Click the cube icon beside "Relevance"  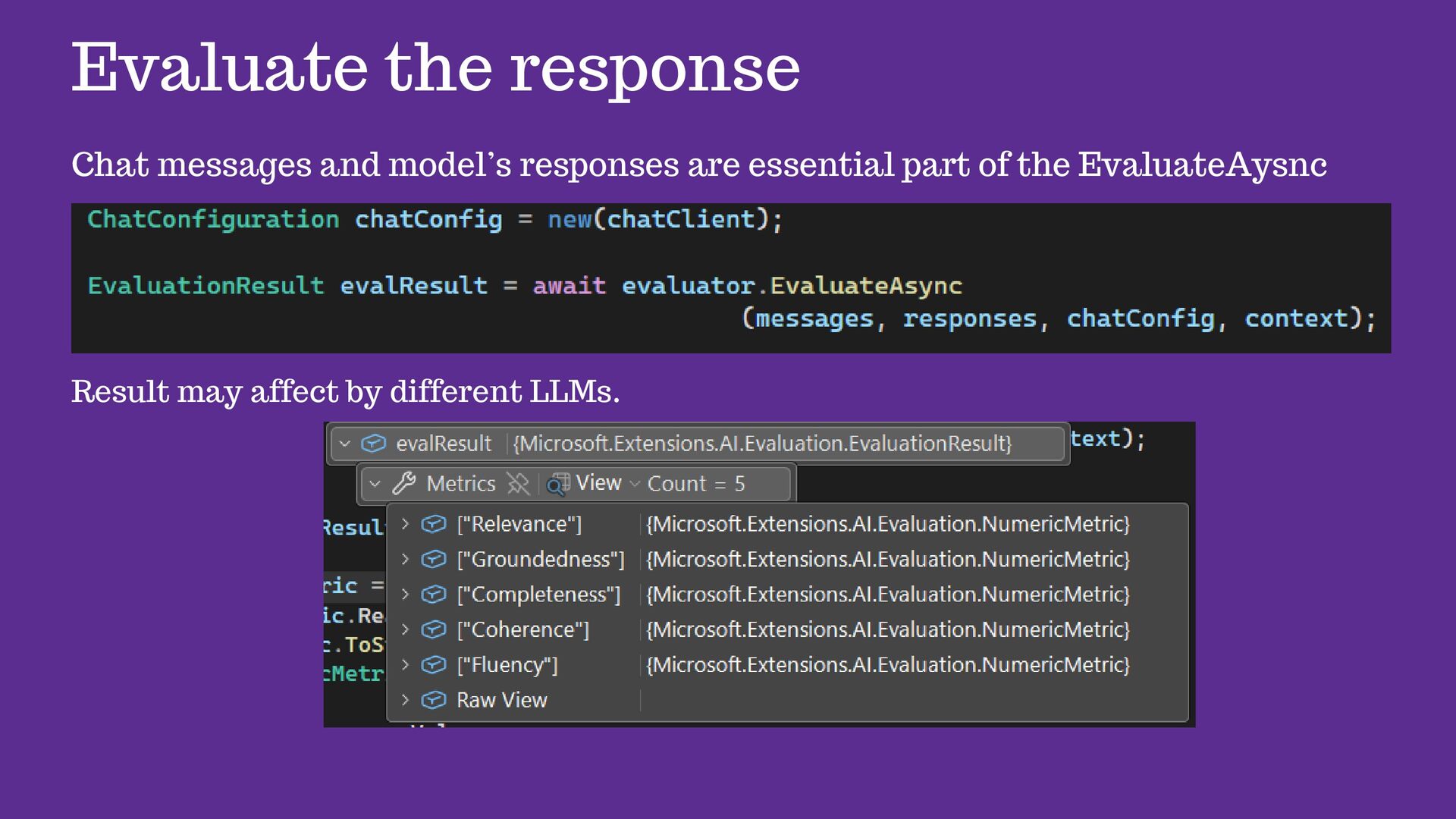(434, 524)
